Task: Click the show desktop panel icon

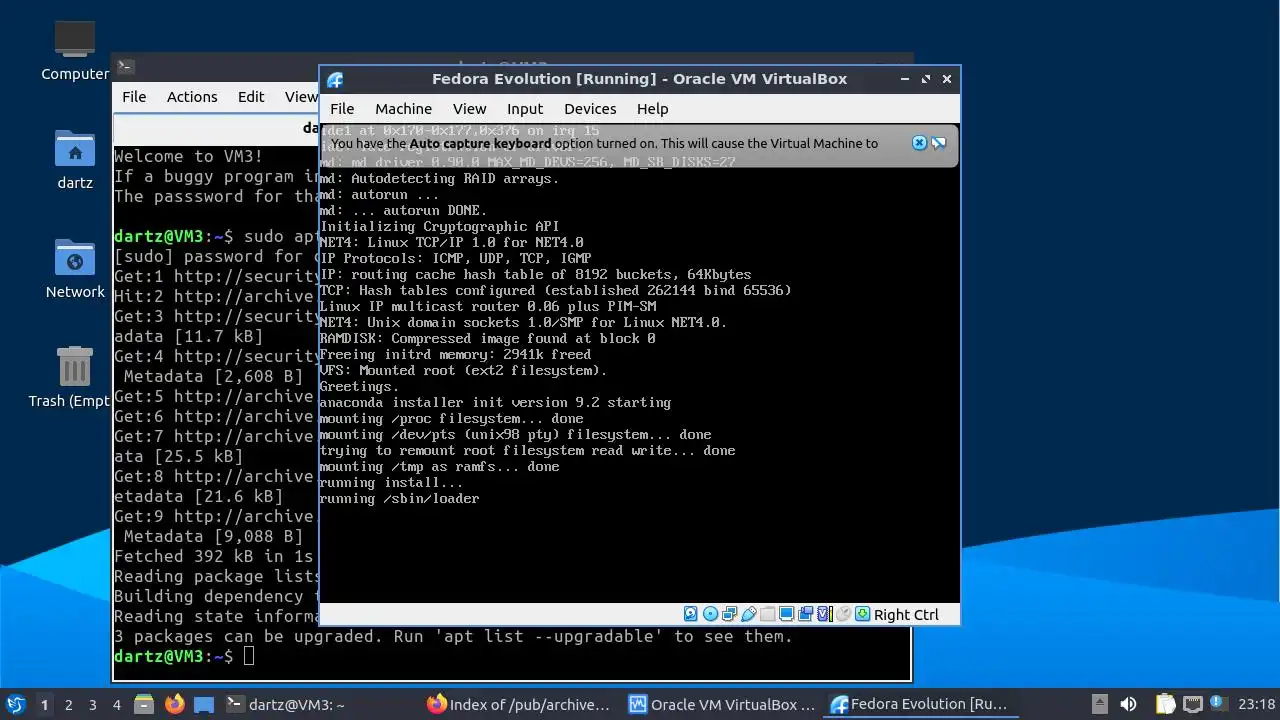Action: 204,704
